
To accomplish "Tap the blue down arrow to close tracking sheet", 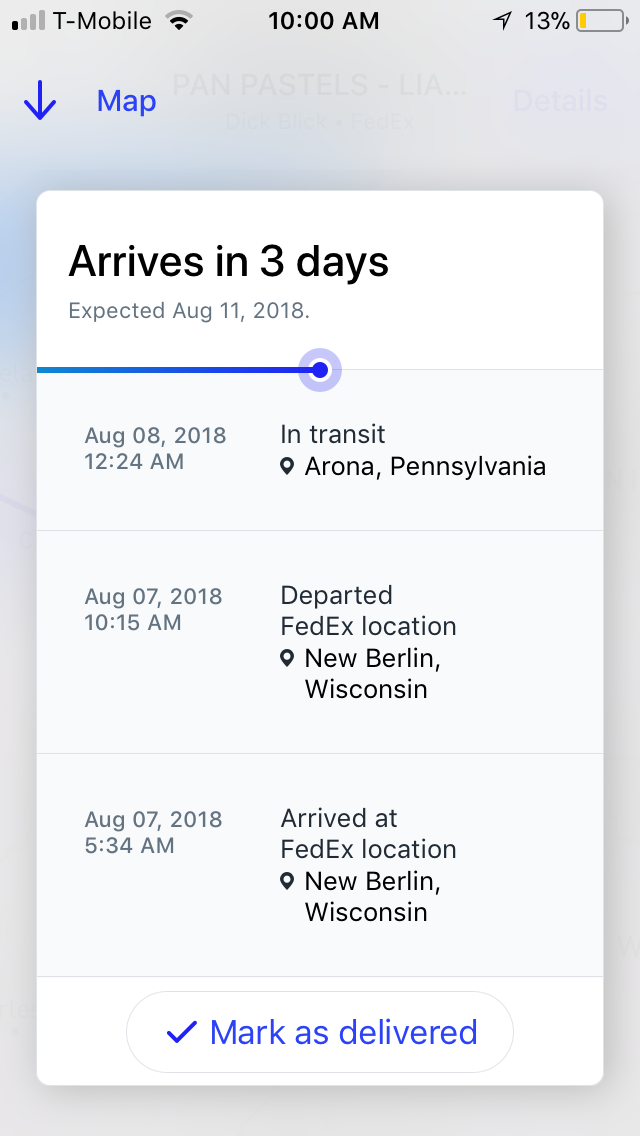I will 38,100.
